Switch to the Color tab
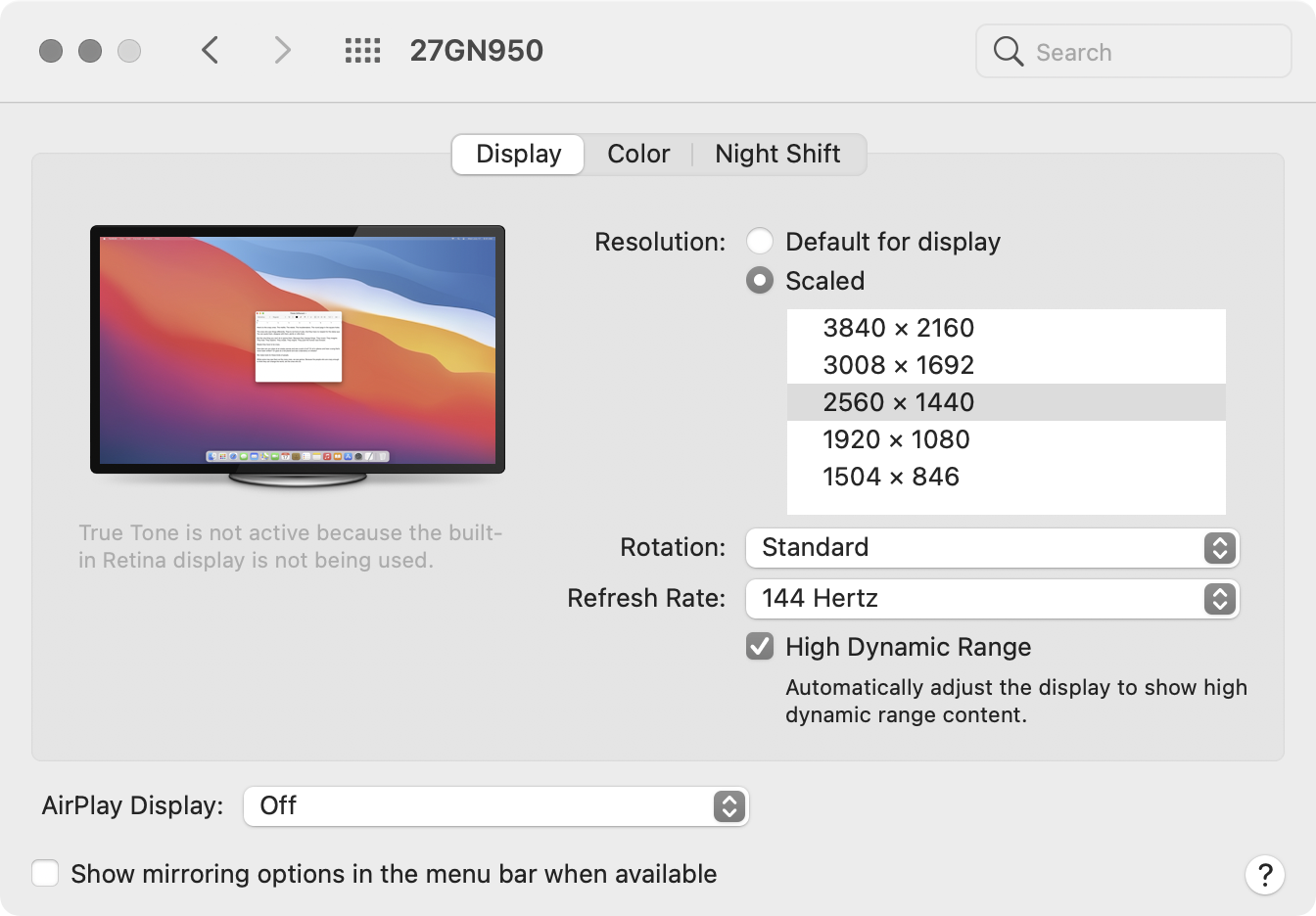 (638, 154)
